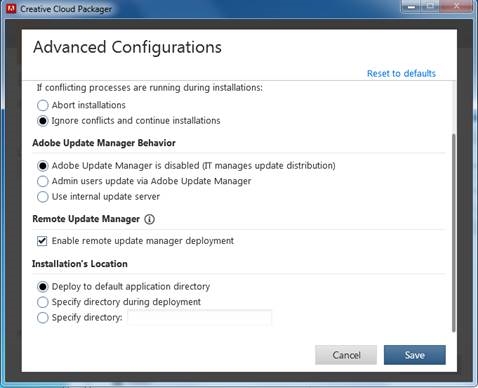The height and width of the screenshot is (388, 478).
Task: Click 'If conflicting processes are running' text
Action: tap(150, 88)
